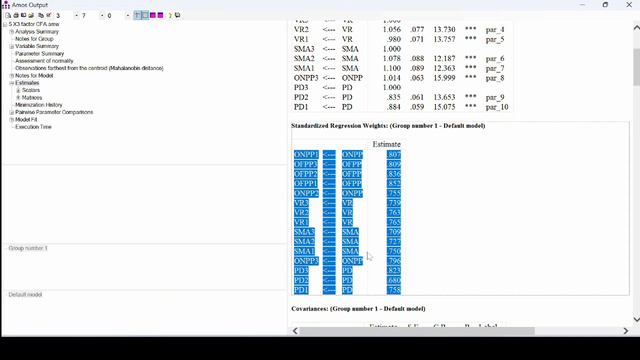Click the 15.999 critical ratio value
640x360 pixels.
pyautogui.click(x=444, y=78)
